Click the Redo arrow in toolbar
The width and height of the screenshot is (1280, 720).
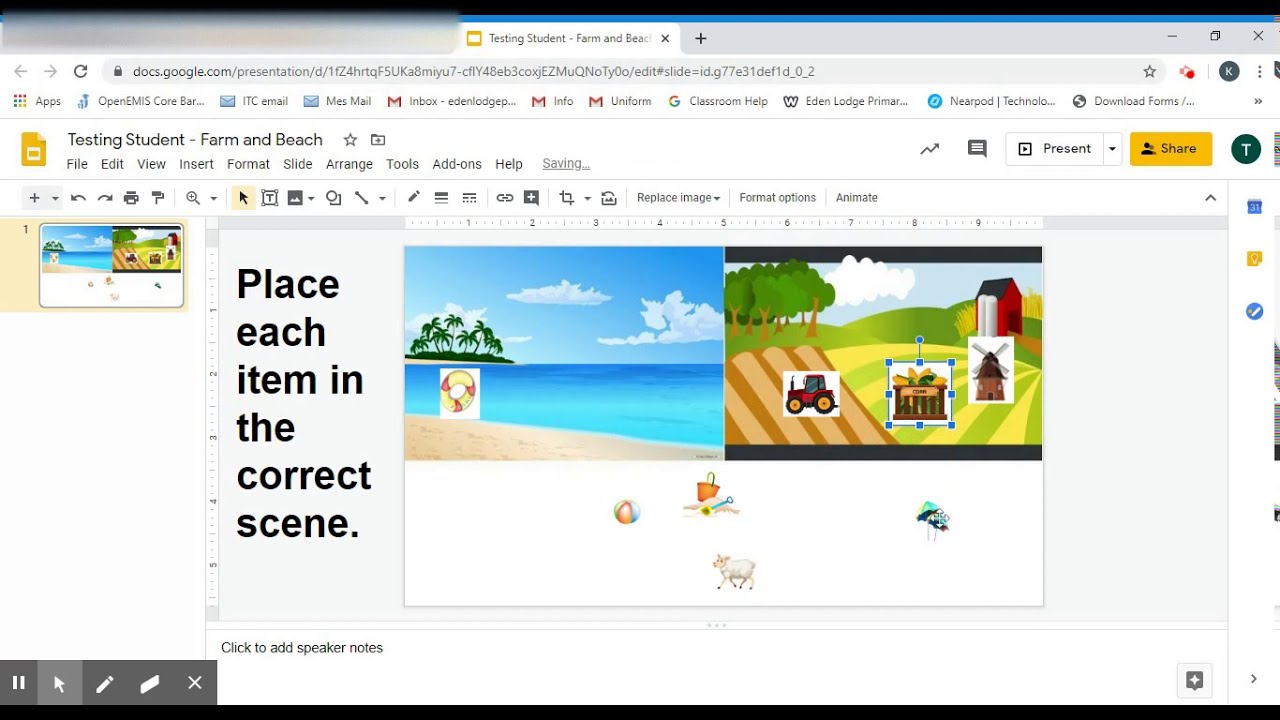pos(105,198)
